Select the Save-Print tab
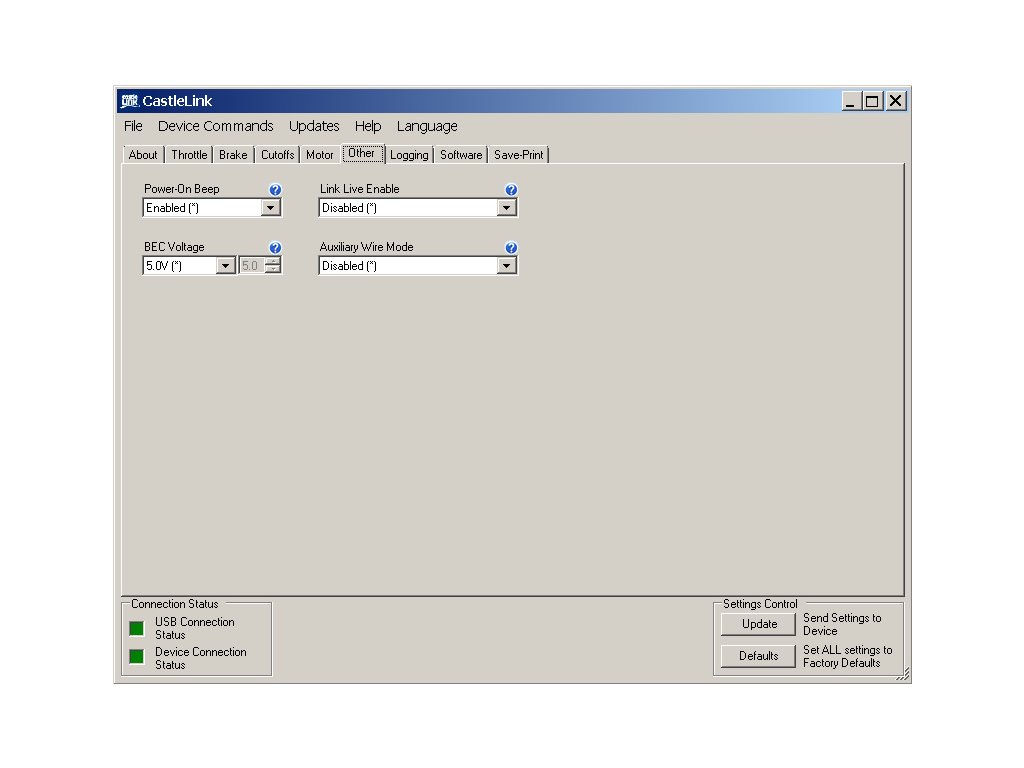Screen dimensions: 1024x768 (x=519, y=155)
